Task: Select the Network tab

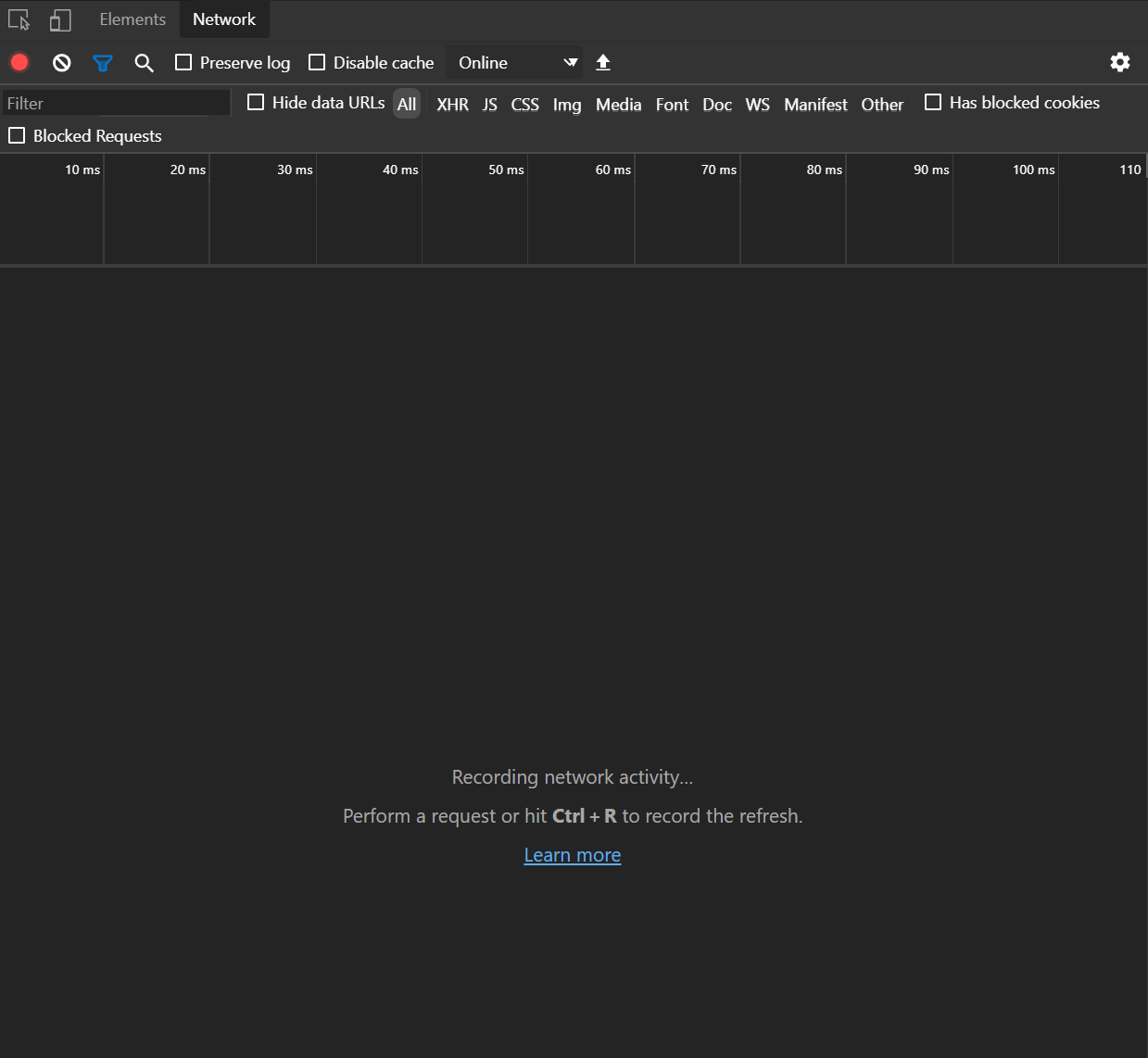Action: click(x=224, y=19)
